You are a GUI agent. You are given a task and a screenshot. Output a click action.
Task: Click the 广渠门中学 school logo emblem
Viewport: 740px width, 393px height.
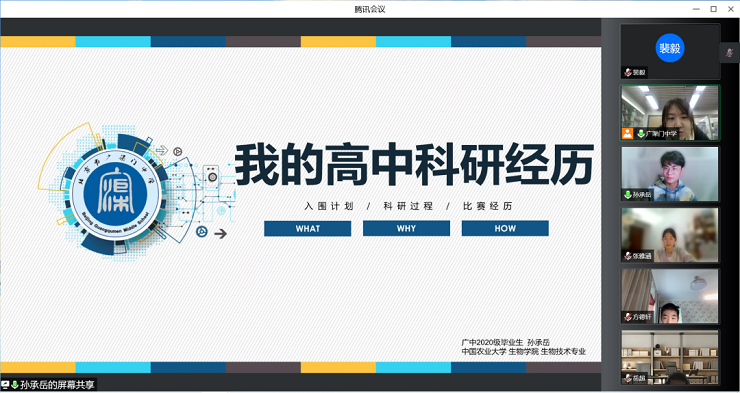[116, 194]
